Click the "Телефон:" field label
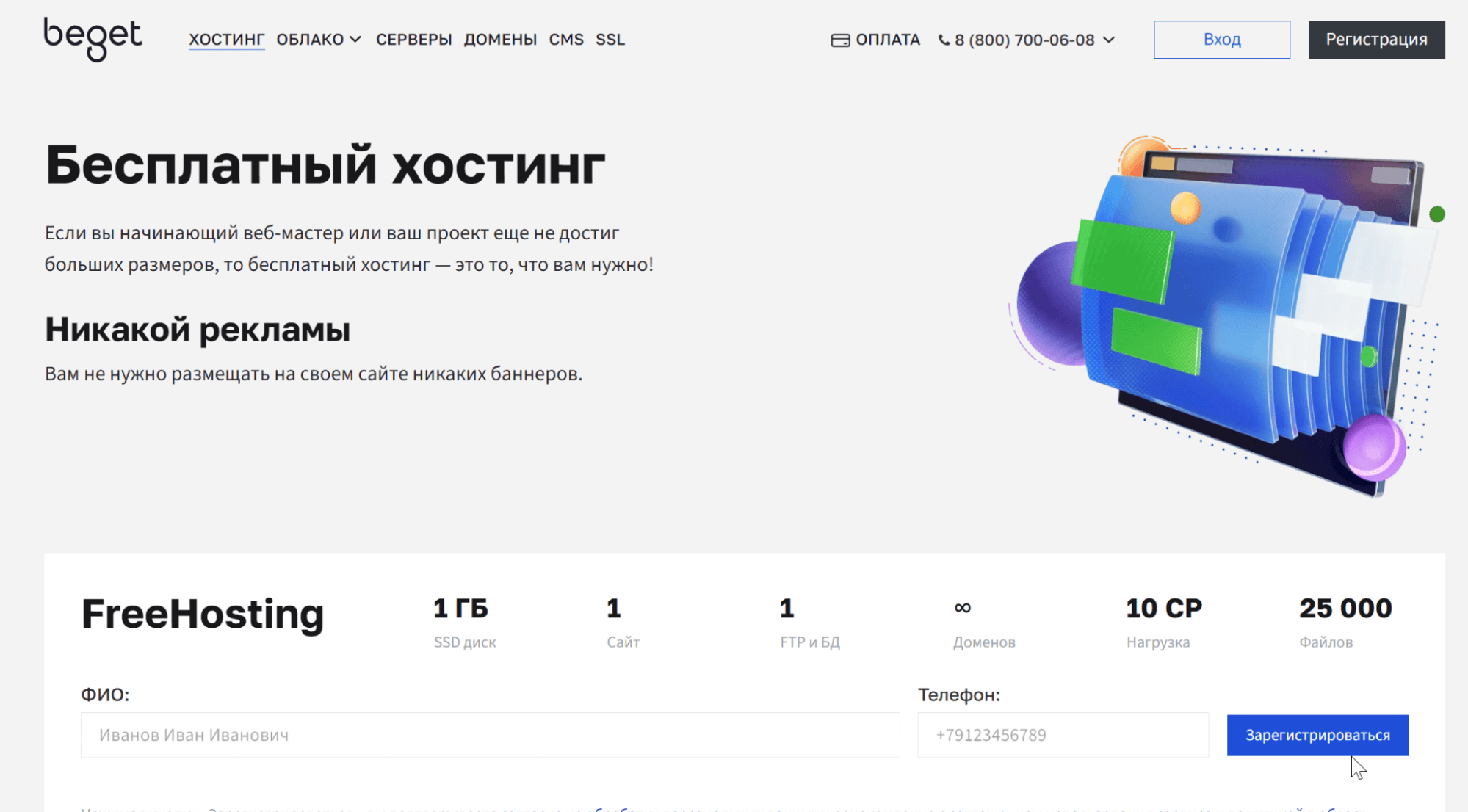This screenshot has width=1468, height=812. pos(959,695)
